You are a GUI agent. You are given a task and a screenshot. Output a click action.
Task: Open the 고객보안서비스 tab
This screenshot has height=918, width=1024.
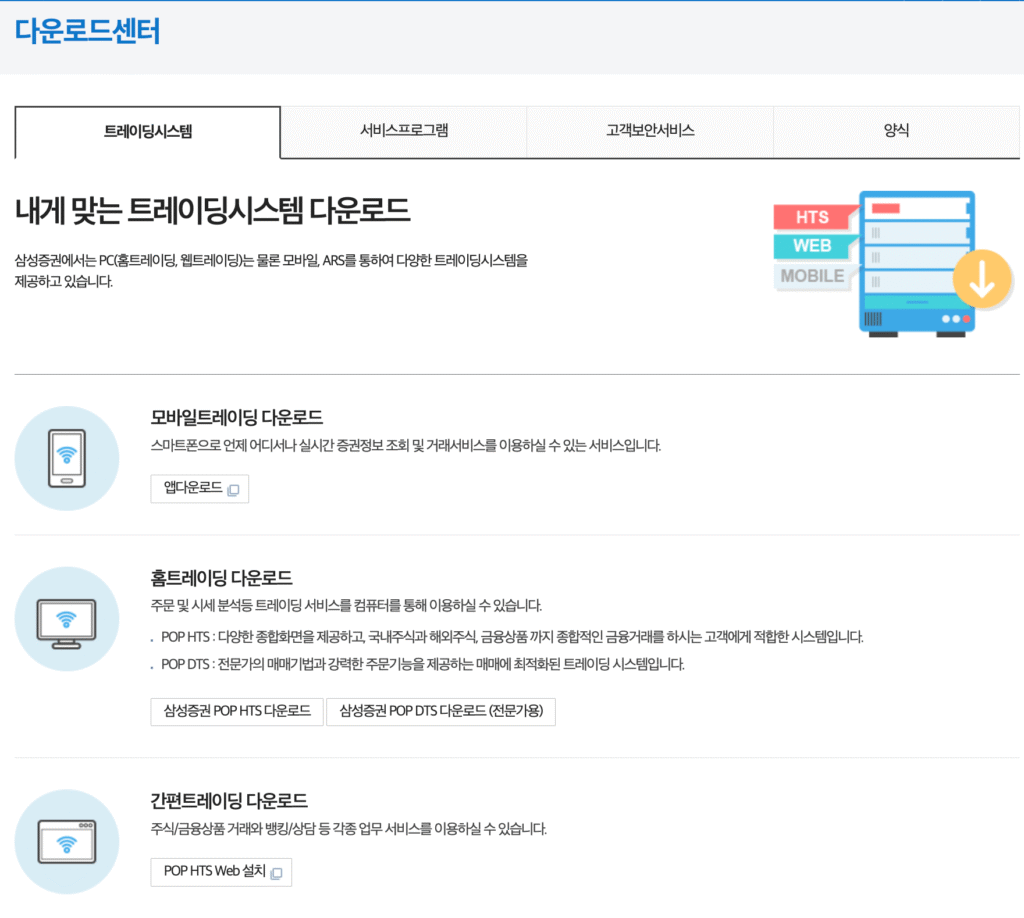(650, 132)
